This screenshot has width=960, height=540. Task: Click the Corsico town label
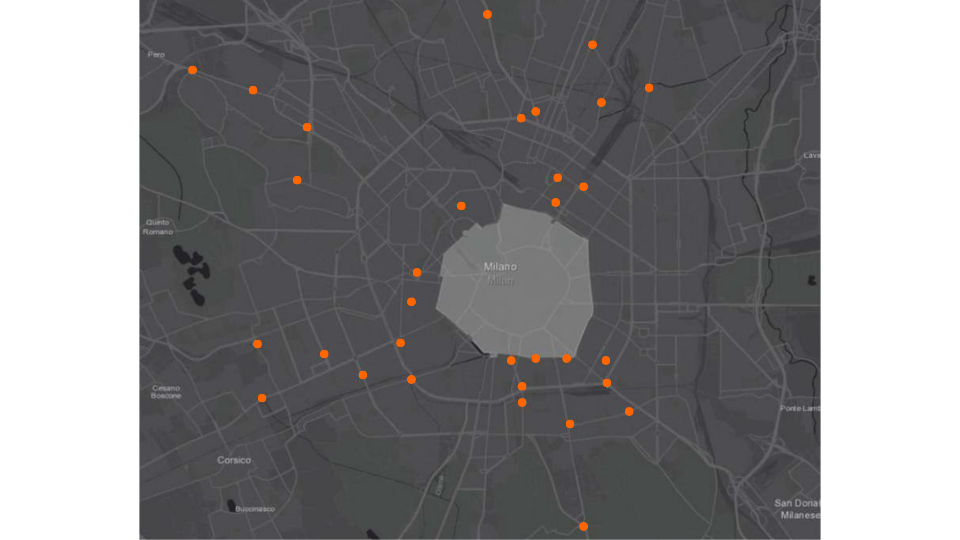[x=234, y=460]
